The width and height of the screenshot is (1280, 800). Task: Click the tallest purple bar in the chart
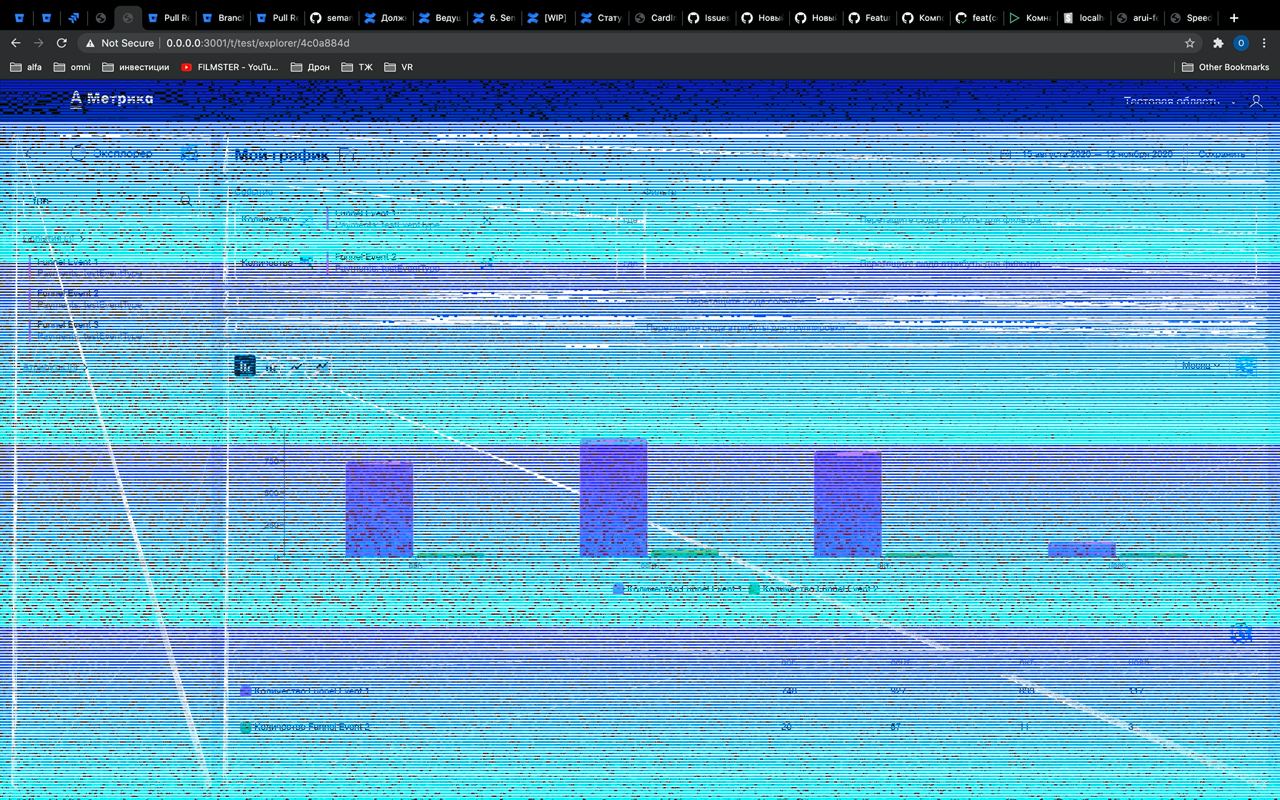613,497
